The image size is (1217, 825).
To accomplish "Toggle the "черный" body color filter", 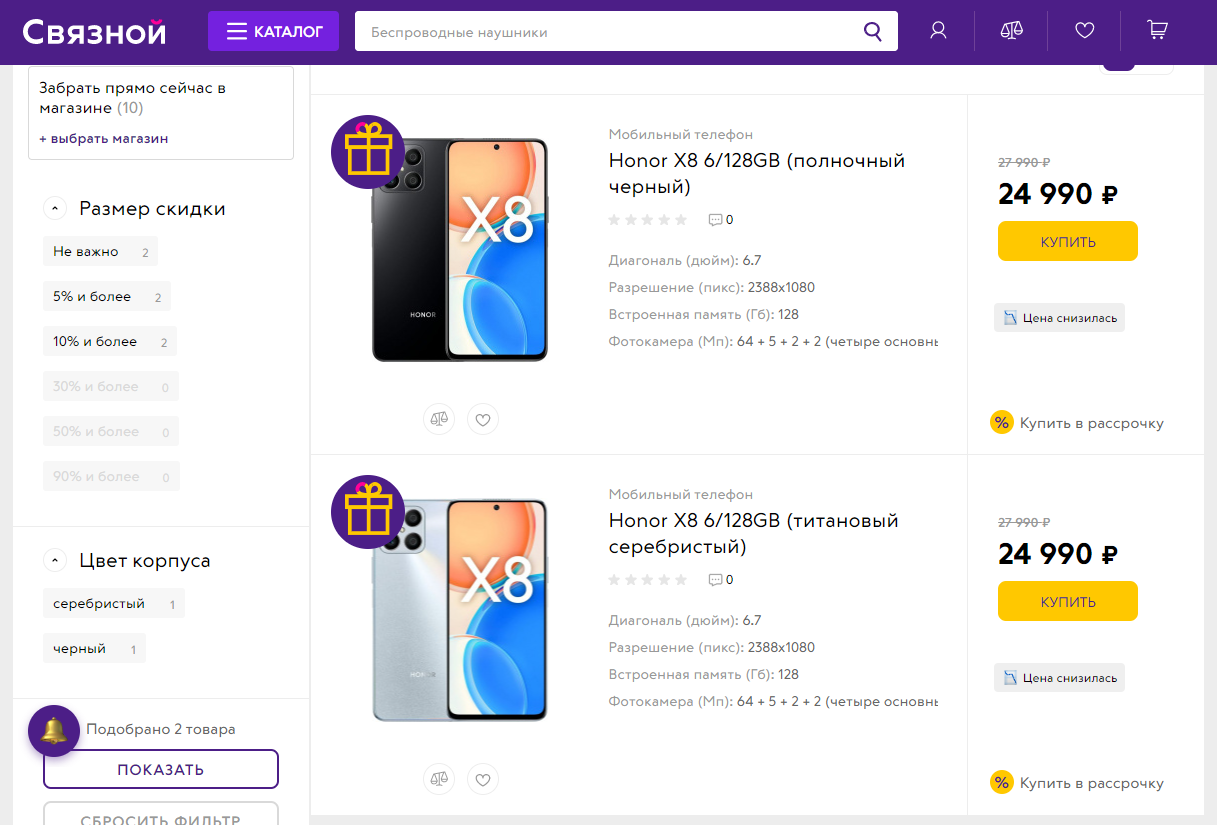I will point(94,649).
